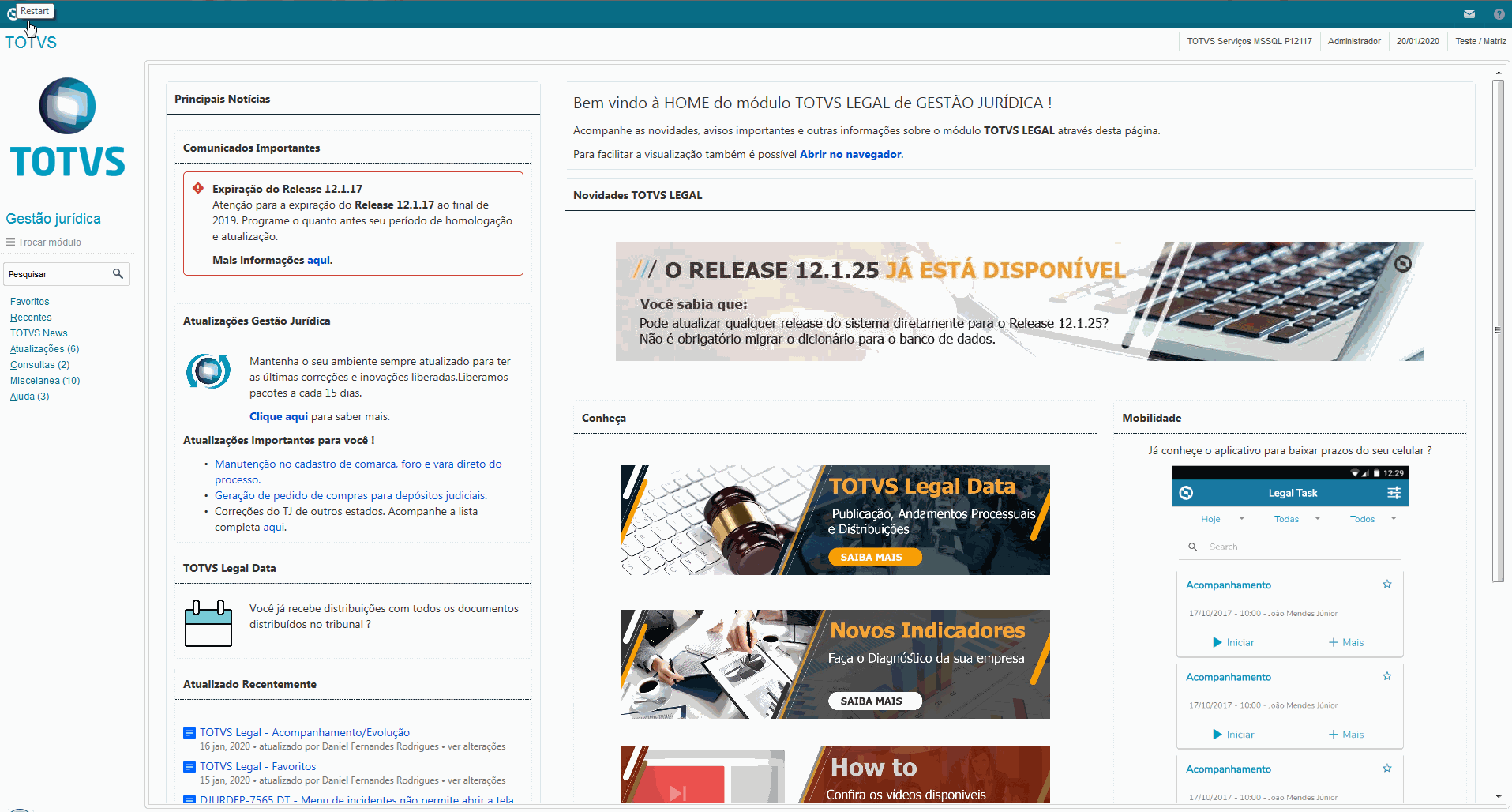Expand Atualizações (6) menu
Viewport: 1512px width, 812px height.
[x=44, y=349]
